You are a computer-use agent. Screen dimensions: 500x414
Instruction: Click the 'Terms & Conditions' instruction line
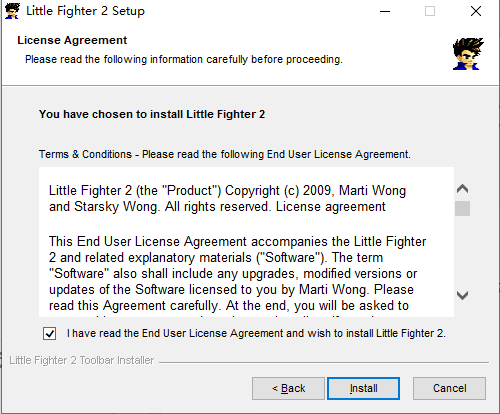tap(225, 154)
